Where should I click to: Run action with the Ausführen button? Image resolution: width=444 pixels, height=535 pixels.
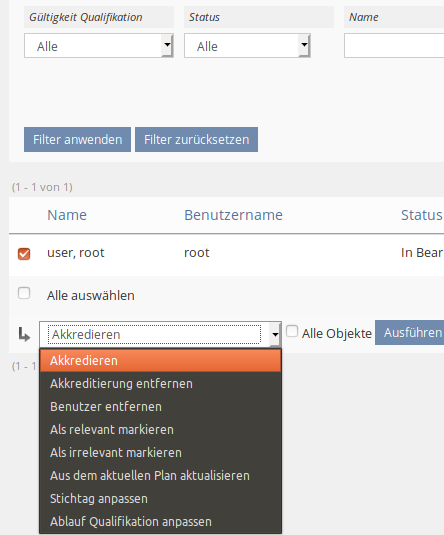pyautogui.click(x=410, y=333)
